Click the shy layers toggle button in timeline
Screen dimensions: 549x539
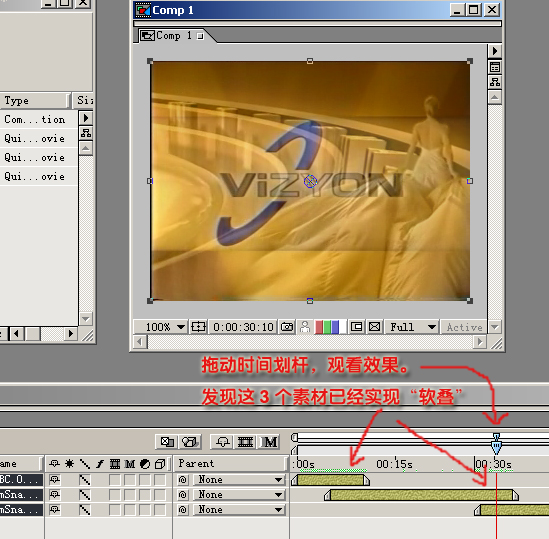(222, 442)
